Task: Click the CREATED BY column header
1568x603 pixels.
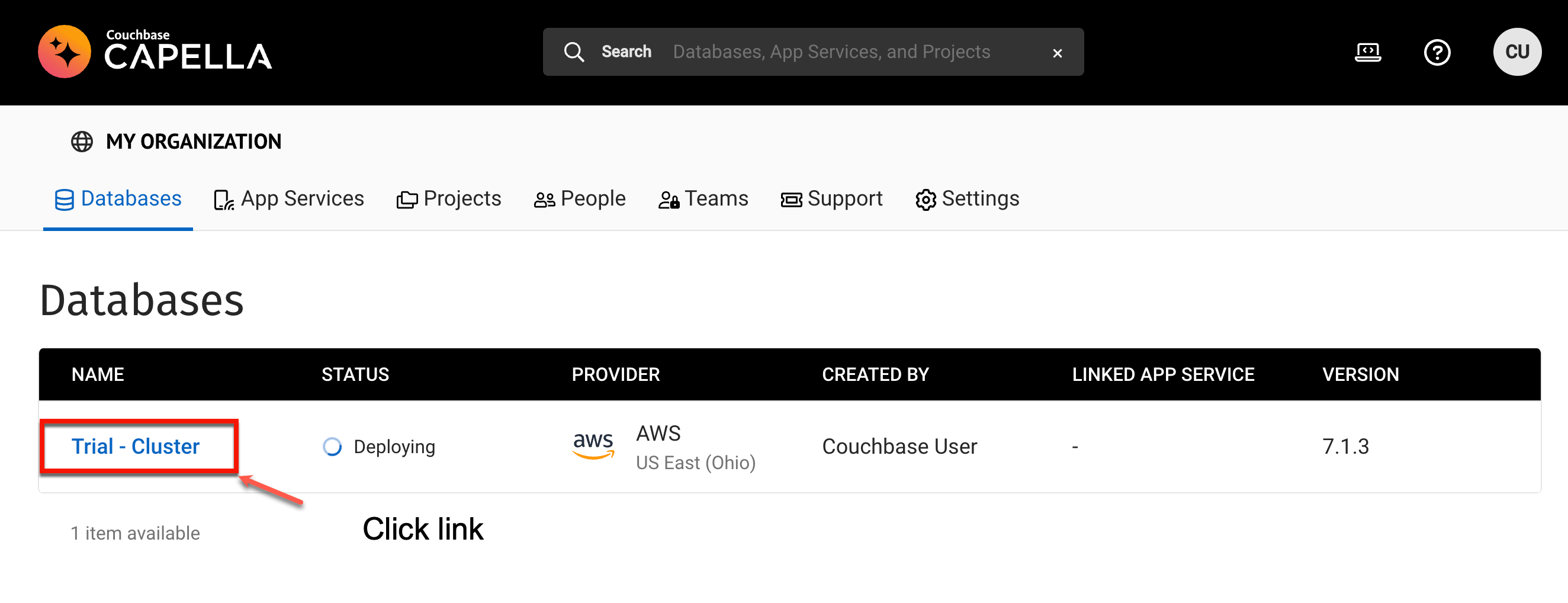Action: coord(875,374)
